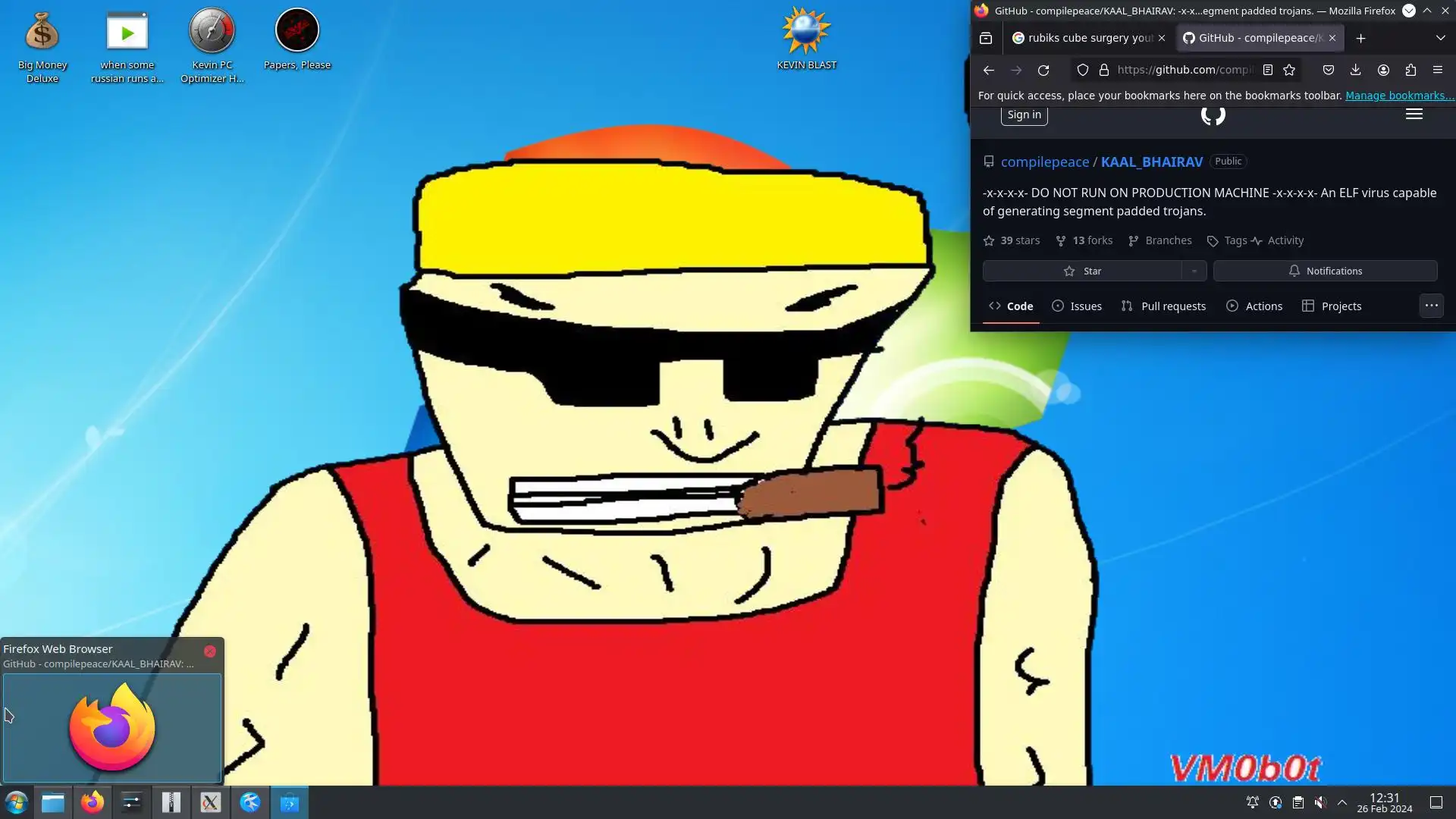Toggle reader view in address bar
This screenshot has height=819, width=1456.
click(1267, 71)
